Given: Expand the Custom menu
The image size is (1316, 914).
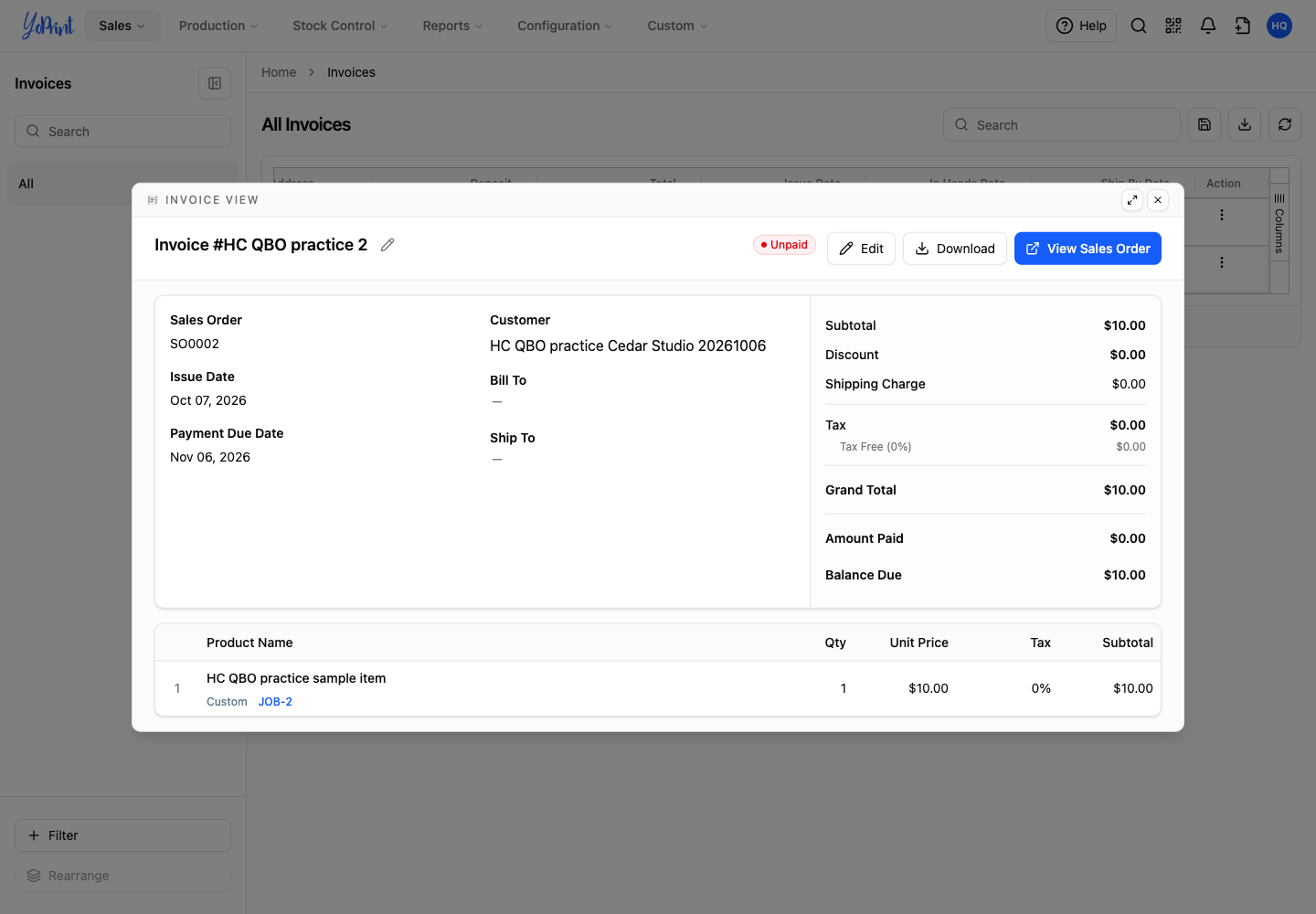Looking at the screenshot, I should (677, 26).
